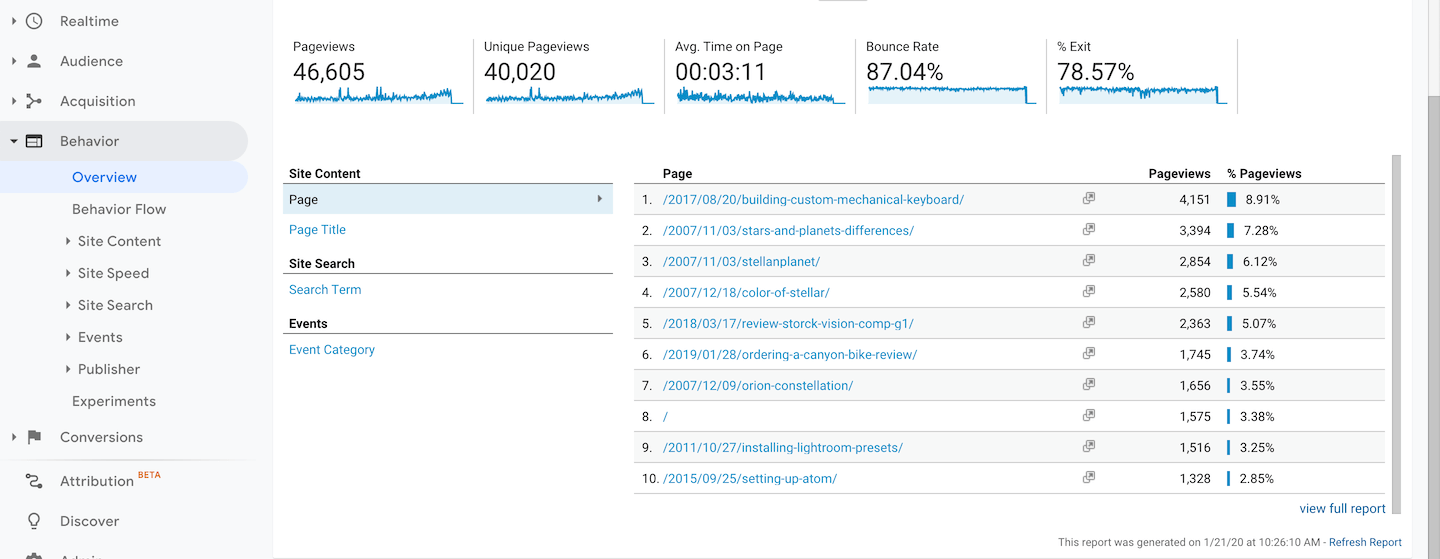Open /2011/10/27/installing-lightroom-presets/ link

(x=783, y=447)
